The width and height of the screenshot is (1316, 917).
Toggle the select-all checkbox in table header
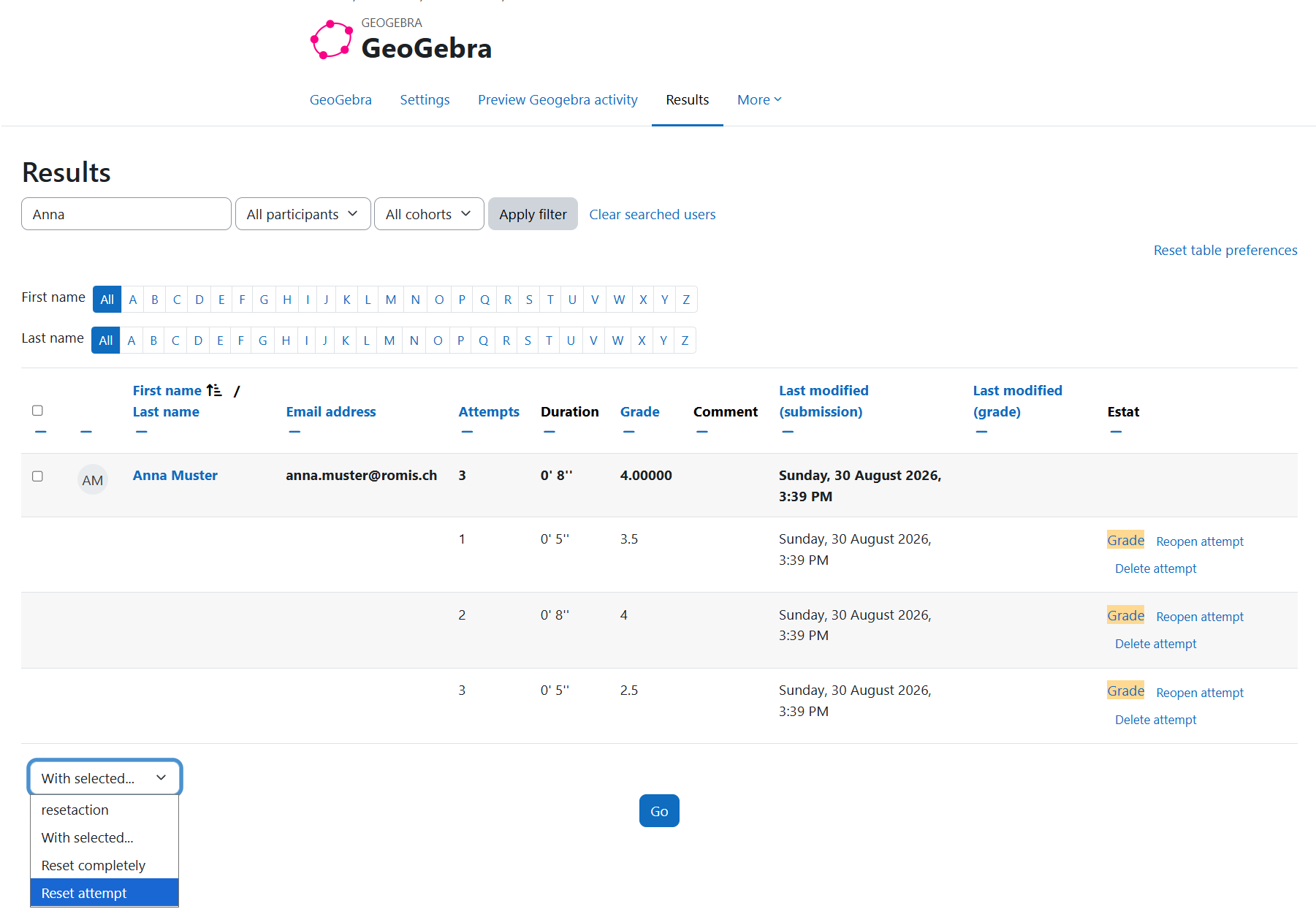[x=38, y=411]
